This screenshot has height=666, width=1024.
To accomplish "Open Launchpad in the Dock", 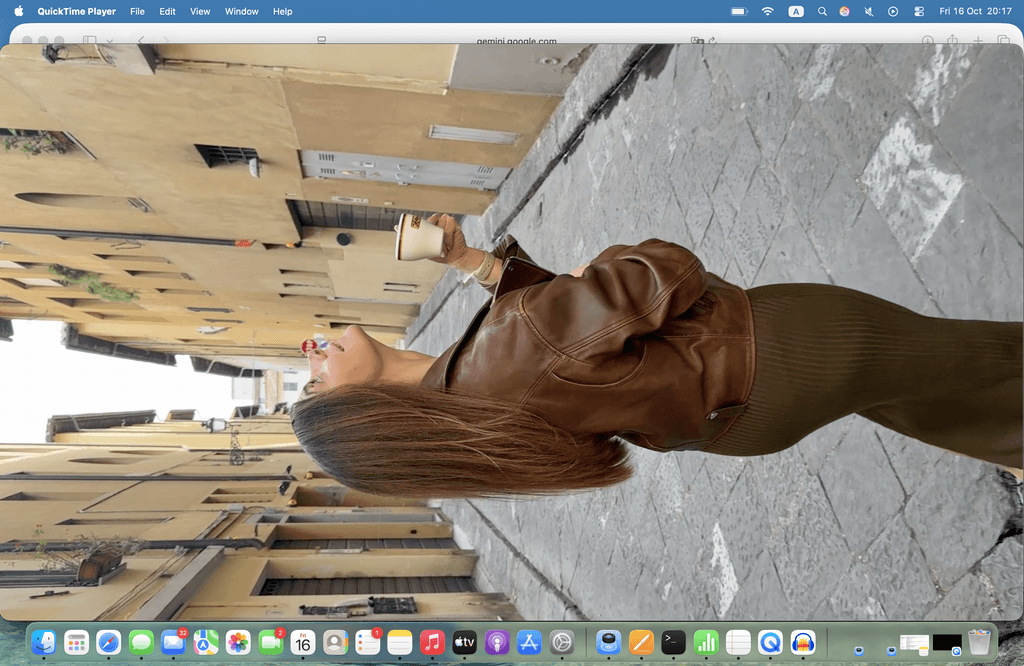I will (76, 643).
